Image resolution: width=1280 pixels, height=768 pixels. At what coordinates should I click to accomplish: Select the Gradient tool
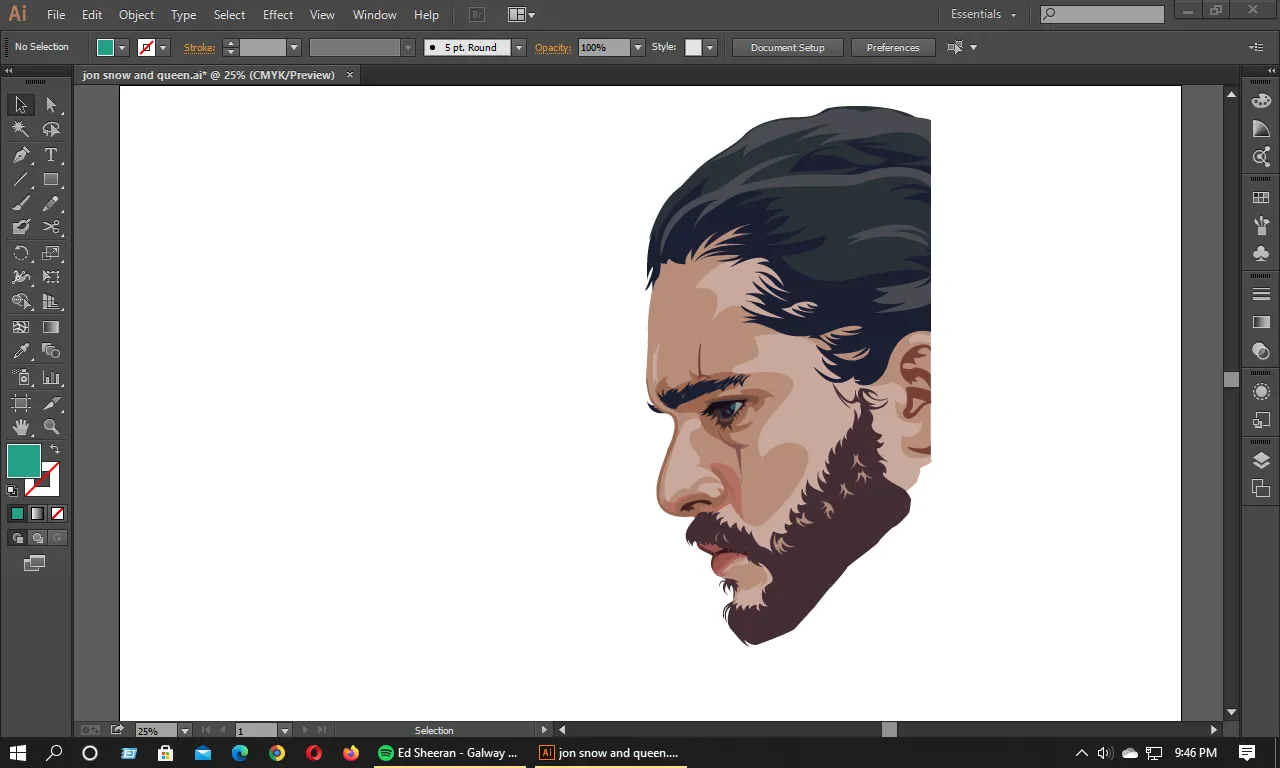pos(51,327)
